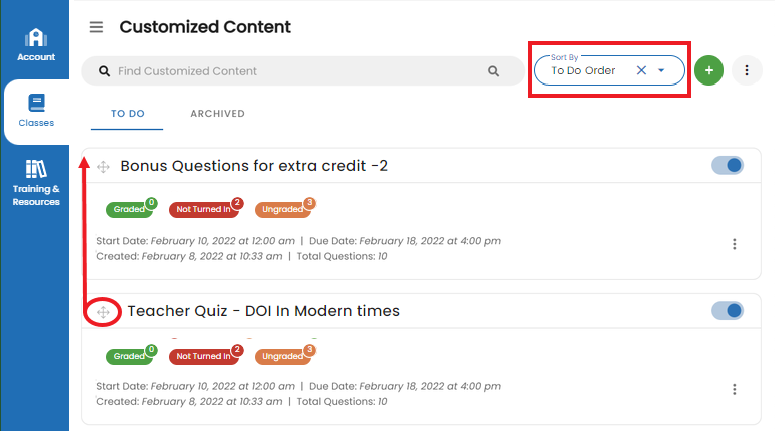The image size is (775, 431).
Task: Click the Graded badge under Bonus Questions
Action: point(129,209)
